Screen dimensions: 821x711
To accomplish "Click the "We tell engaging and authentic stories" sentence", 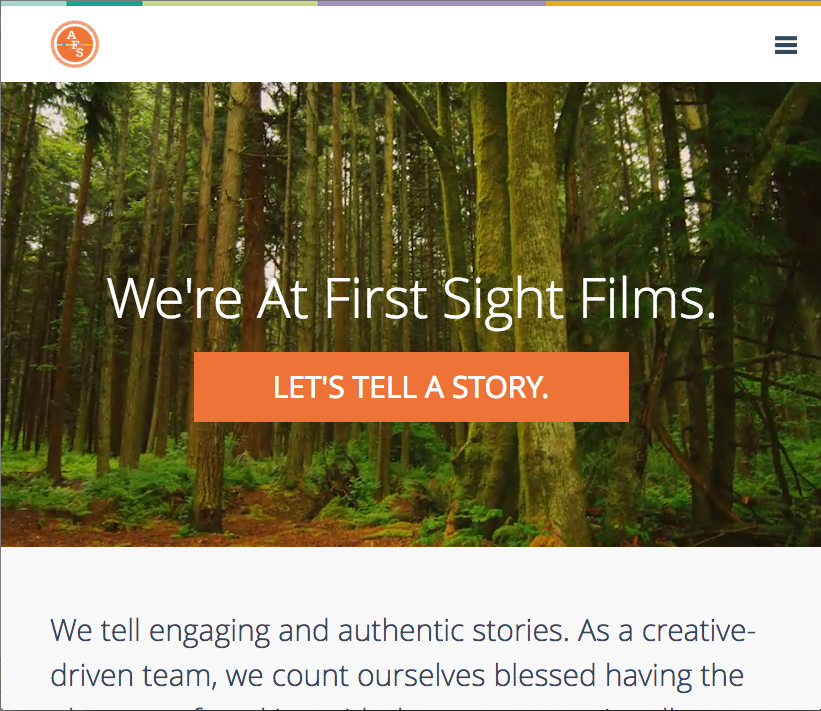I will pos(309,631).
